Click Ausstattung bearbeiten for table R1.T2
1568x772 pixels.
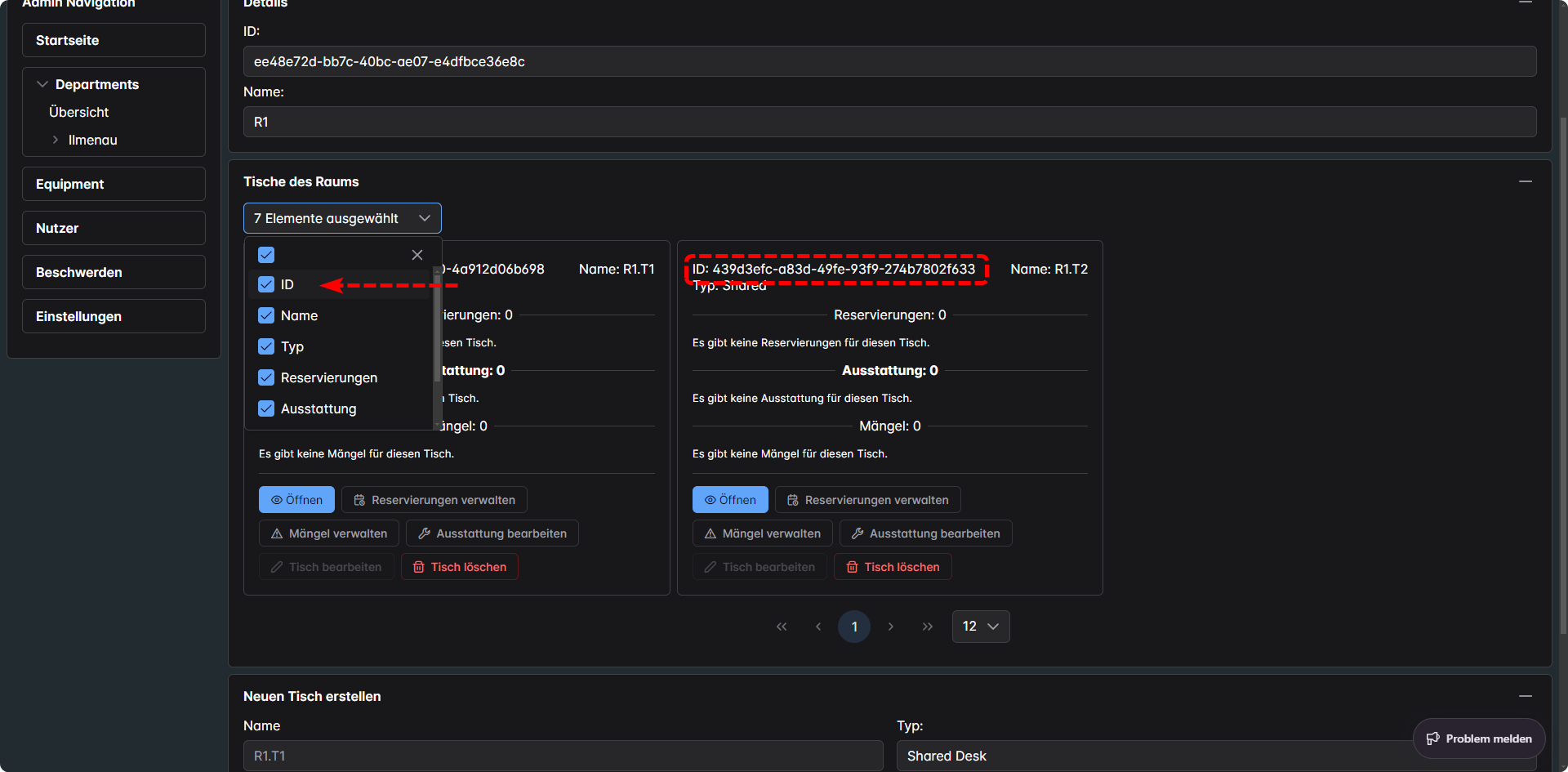(926, 533)
